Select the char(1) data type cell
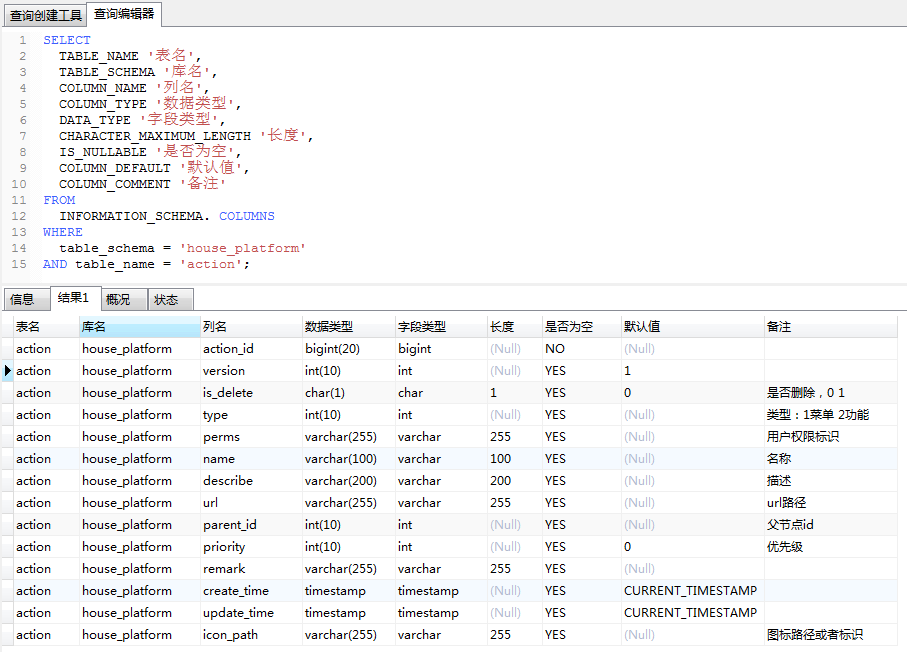Viewport: 907px width, 652px height. pyautogui.click(x=349, y=393)
